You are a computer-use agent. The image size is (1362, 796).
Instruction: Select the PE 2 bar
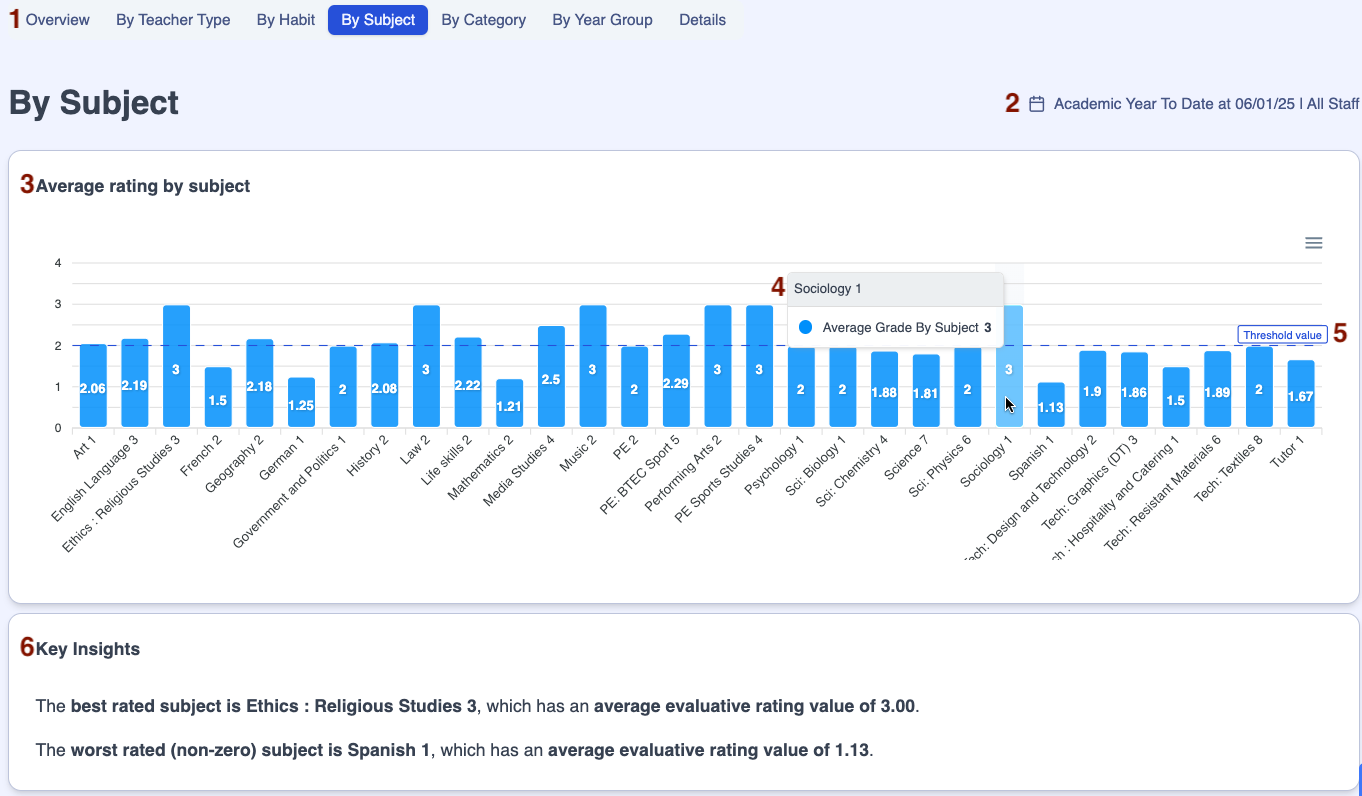click(x=635, y=387)
